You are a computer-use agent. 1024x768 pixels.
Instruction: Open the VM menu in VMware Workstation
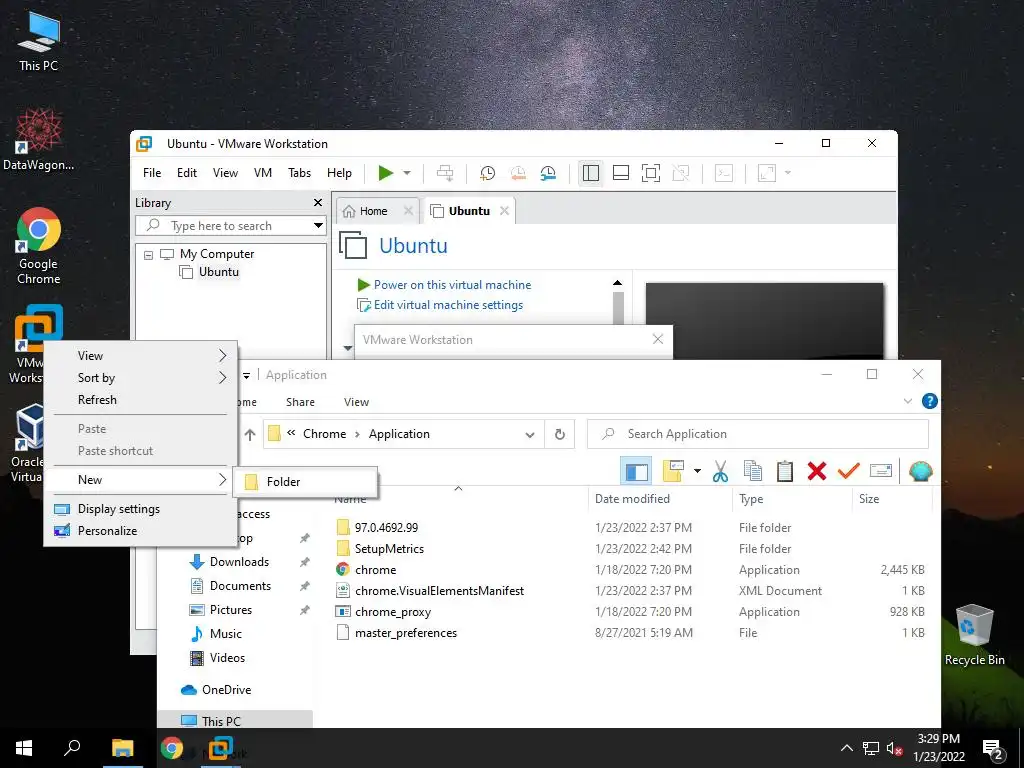(x=263, y=173)
